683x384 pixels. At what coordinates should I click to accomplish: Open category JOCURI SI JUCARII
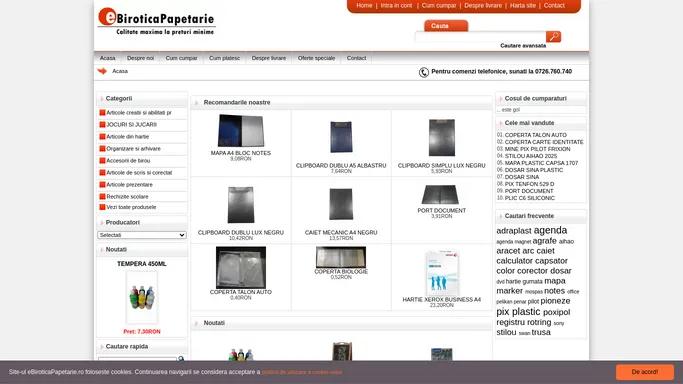(x=132, y=125)
